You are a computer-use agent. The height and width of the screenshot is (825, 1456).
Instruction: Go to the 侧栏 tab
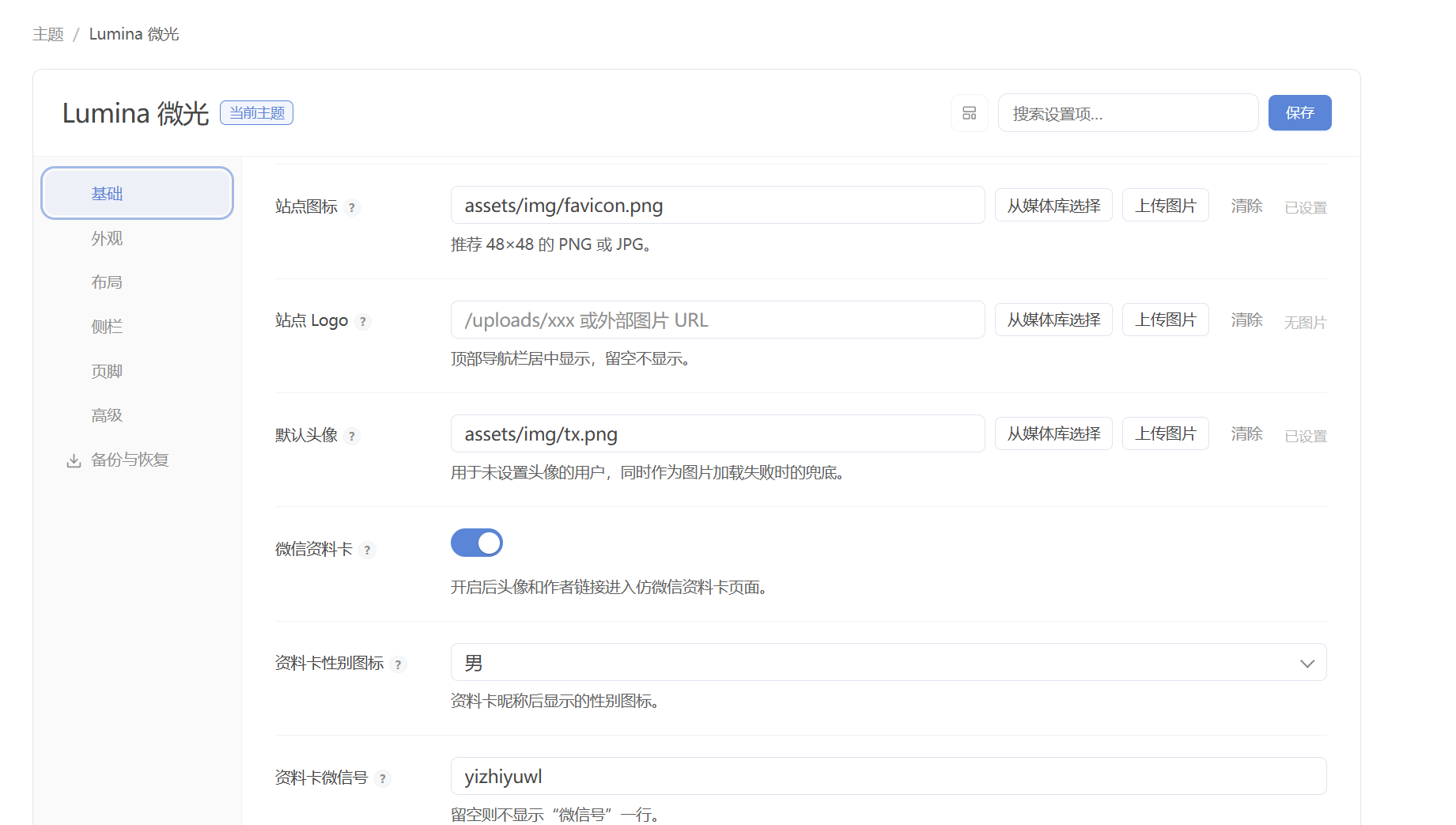pos(137,327)
